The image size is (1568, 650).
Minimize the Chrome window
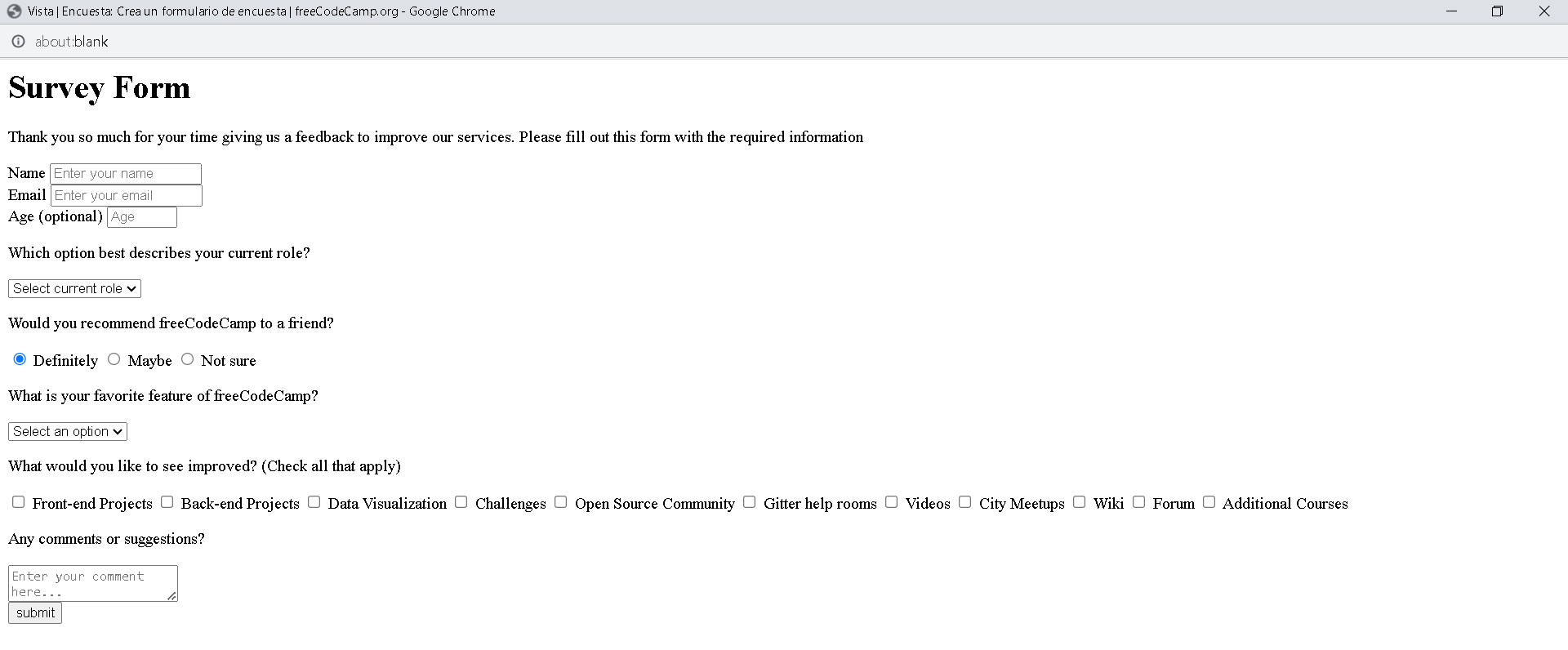tap(1451, 11)
